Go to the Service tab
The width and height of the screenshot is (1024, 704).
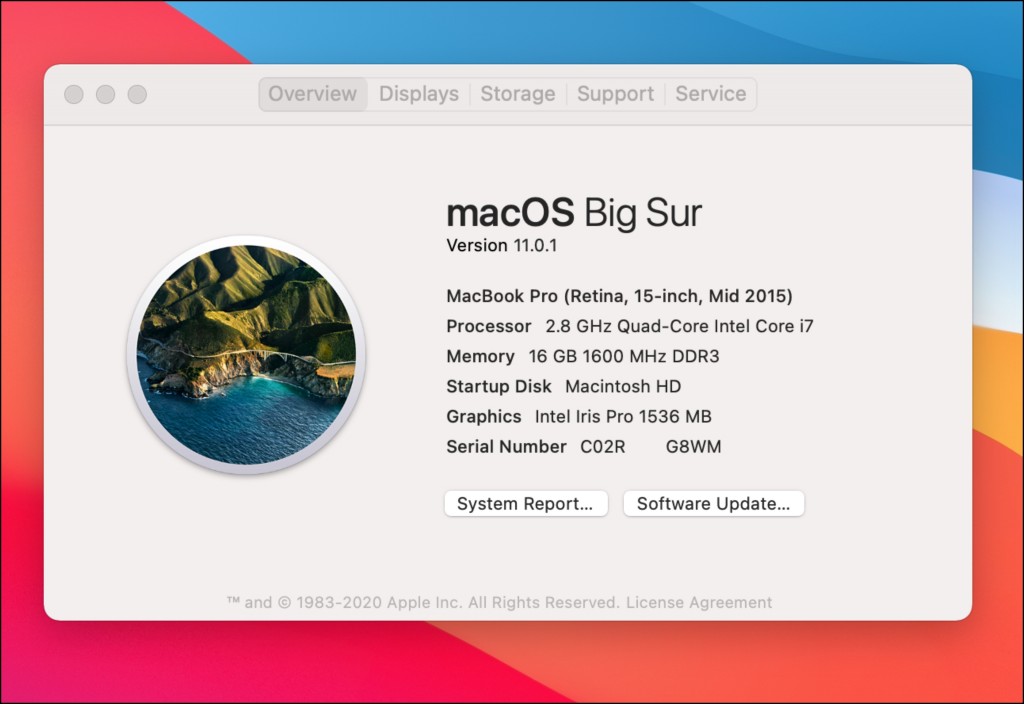pyautogui.click(x=711, y=94)
